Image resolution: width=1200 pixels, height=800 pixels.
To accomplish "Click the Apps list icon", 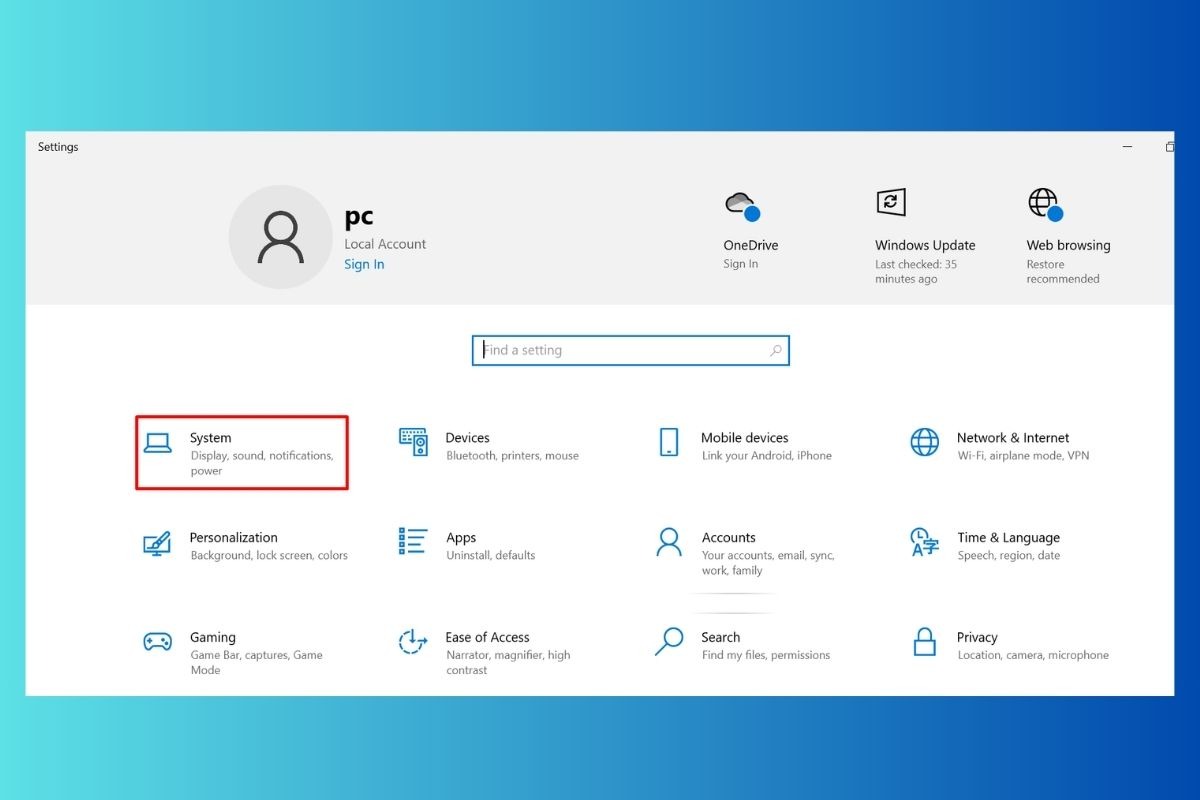I will [x=413, y=541].
